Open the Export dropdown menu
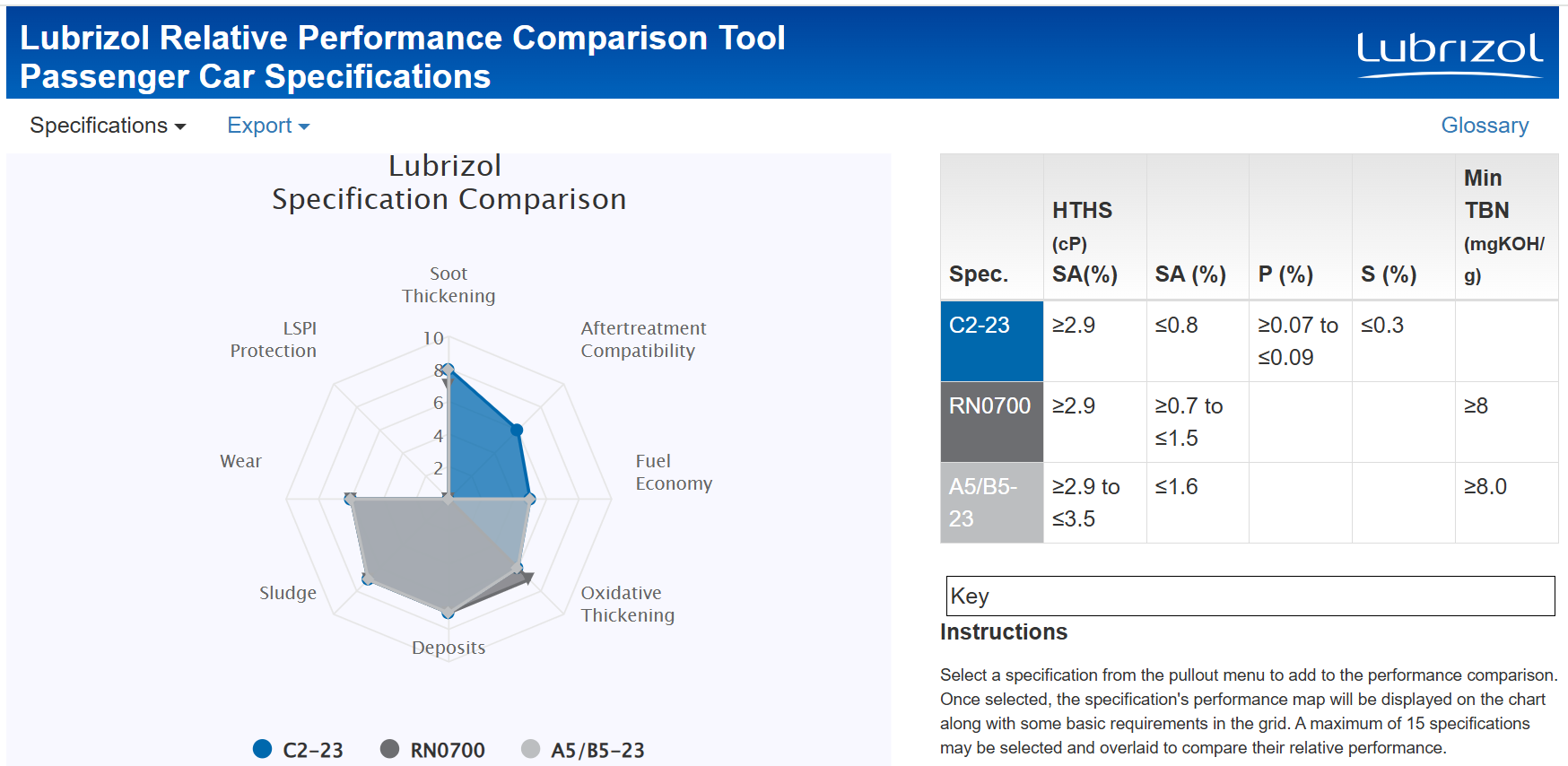The image size is (1568, 766). point(268,126)
